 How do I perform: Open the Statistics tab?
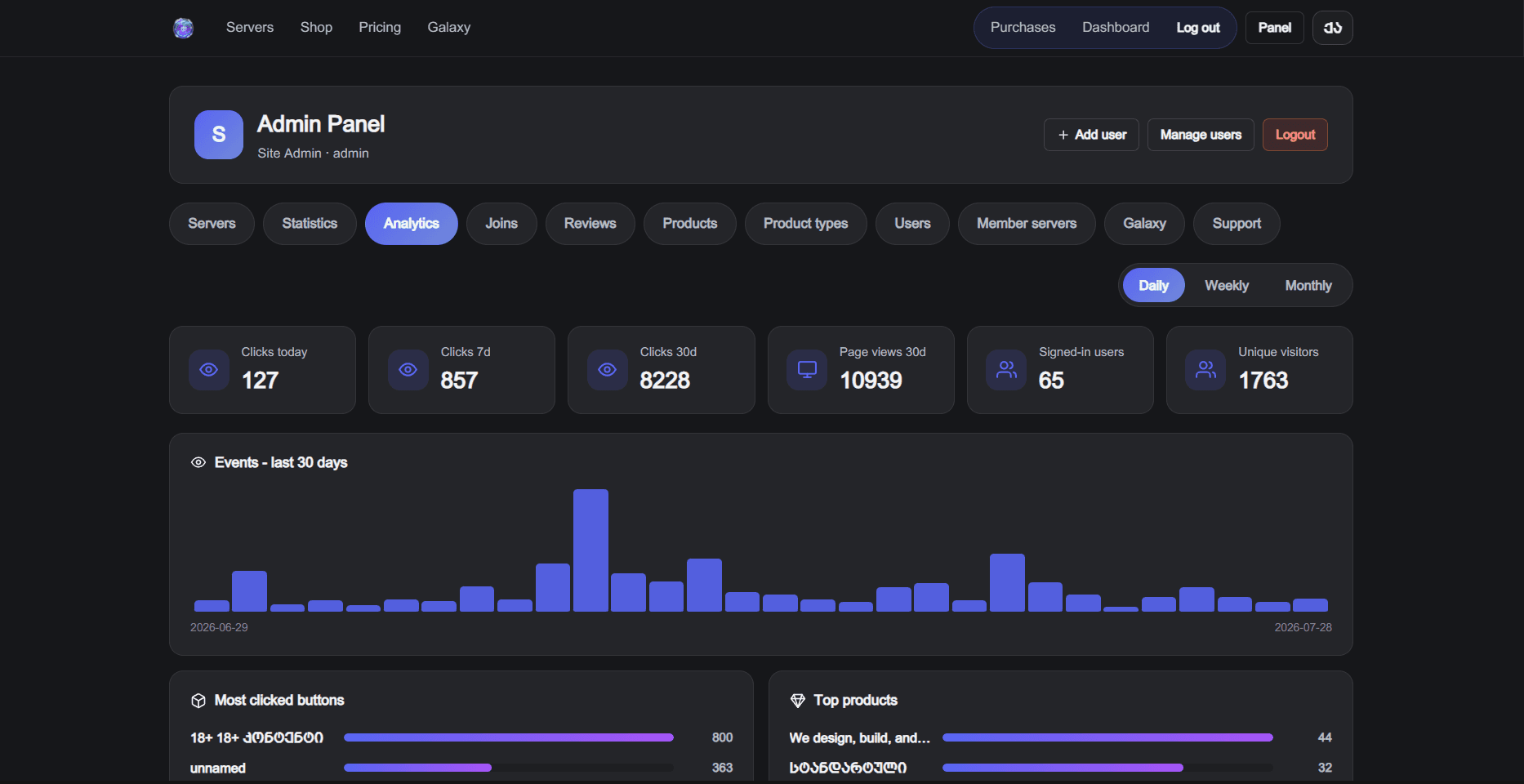tap(310, 224)
